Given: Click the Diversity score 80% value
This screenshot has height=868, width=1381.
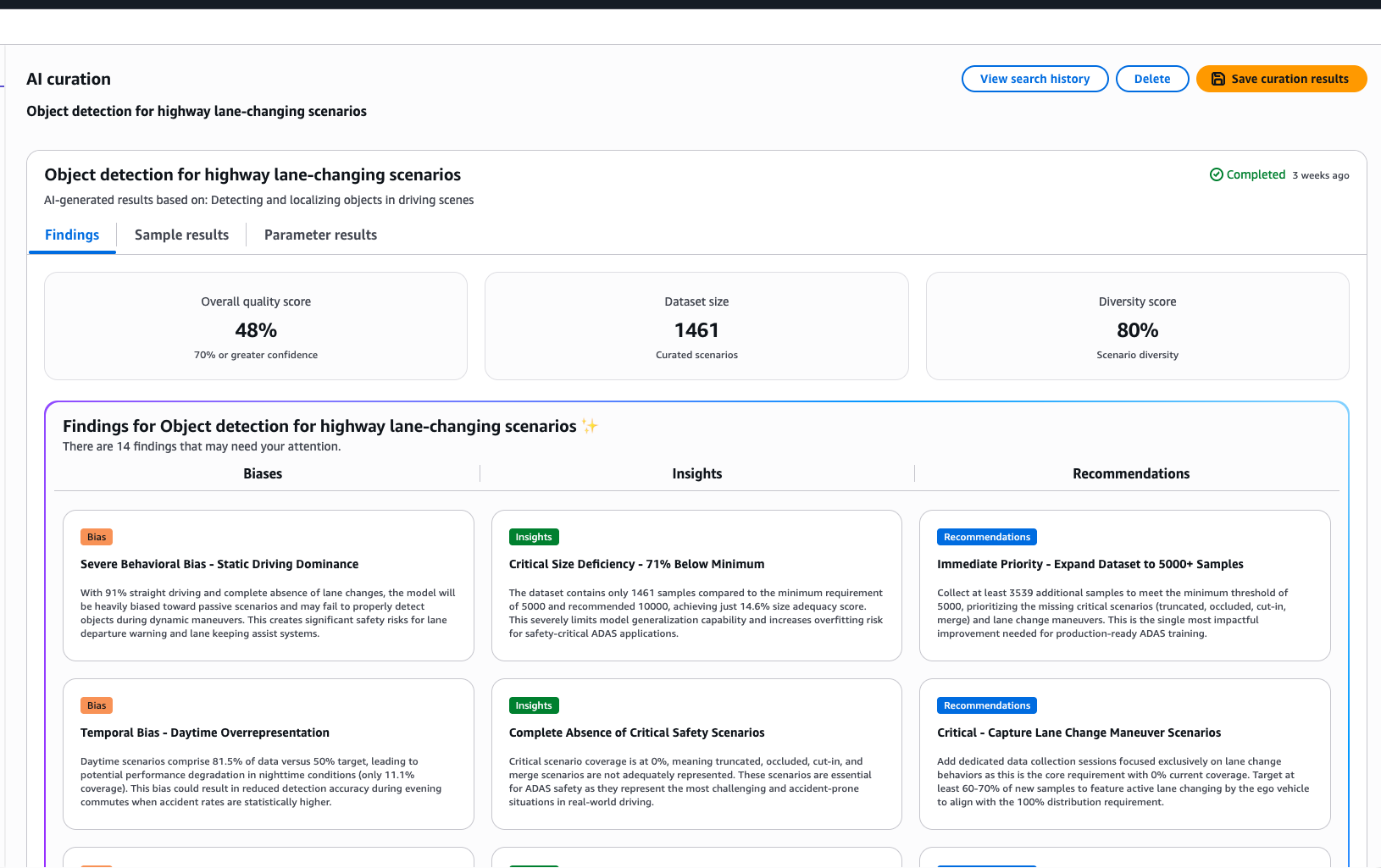Looking at the screenshot, I should (1137, 330).
